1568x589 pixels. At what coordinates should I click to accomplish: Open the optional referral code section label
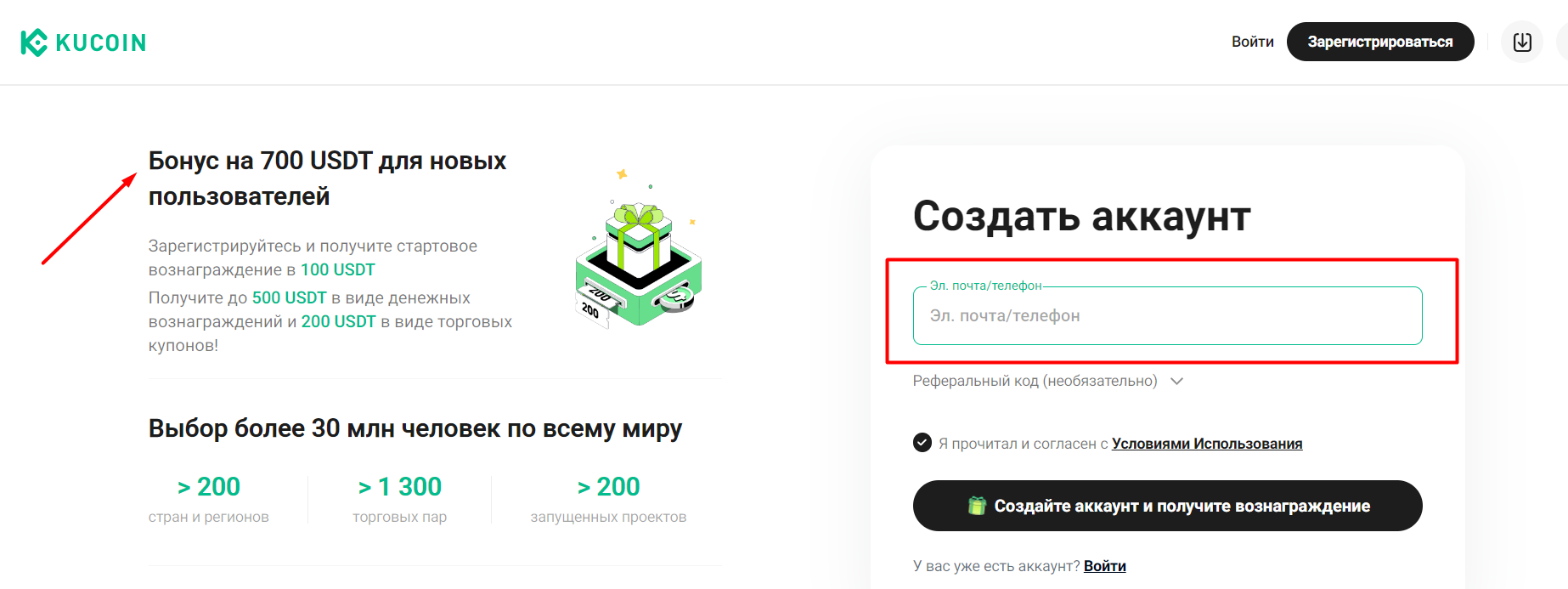pos(1035,381)
